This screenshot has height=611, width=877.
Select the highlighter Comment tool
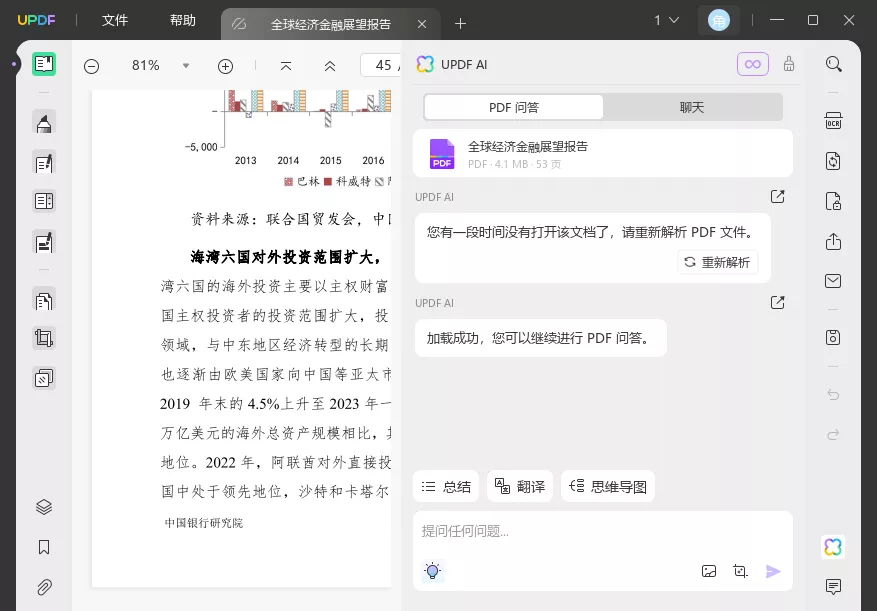44,123
